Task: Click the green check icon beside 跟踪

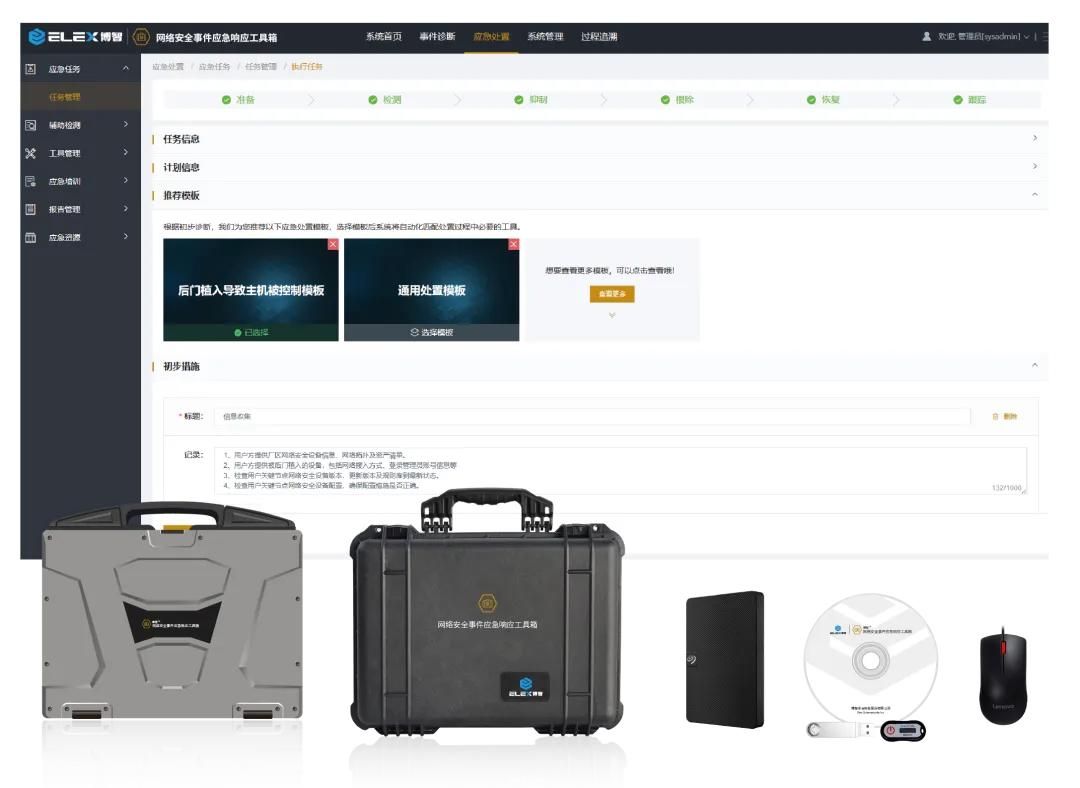Action: tap(957, 100)
